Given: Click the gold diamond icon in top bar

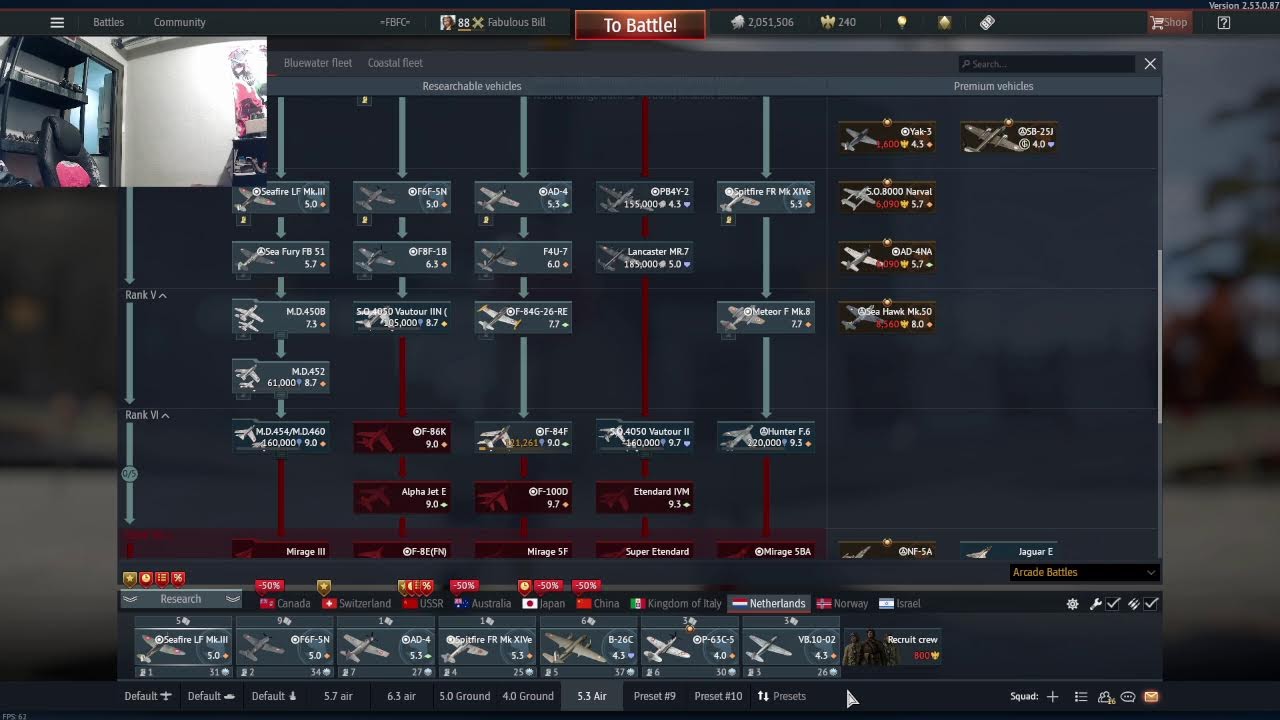Looking at the screenshot, I should pos(944,22).
